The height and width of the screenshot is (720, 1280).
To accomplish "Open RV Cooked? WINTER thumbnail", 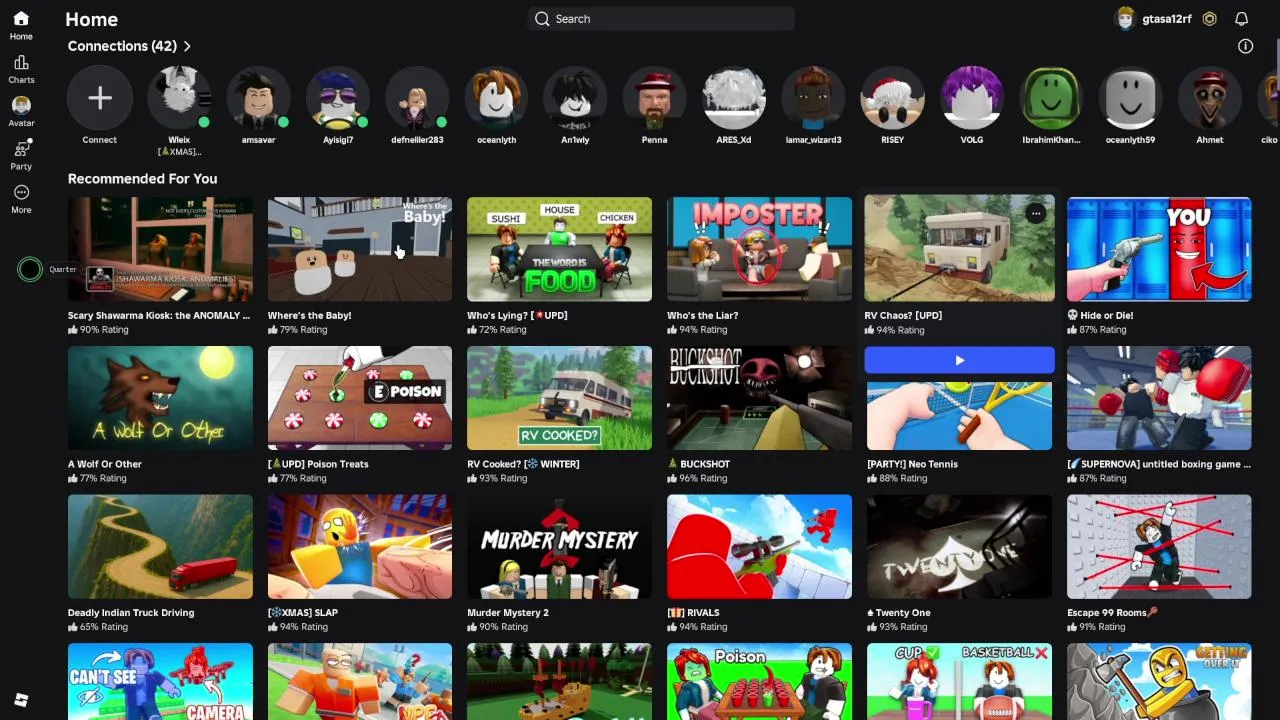I will point(559,398).
